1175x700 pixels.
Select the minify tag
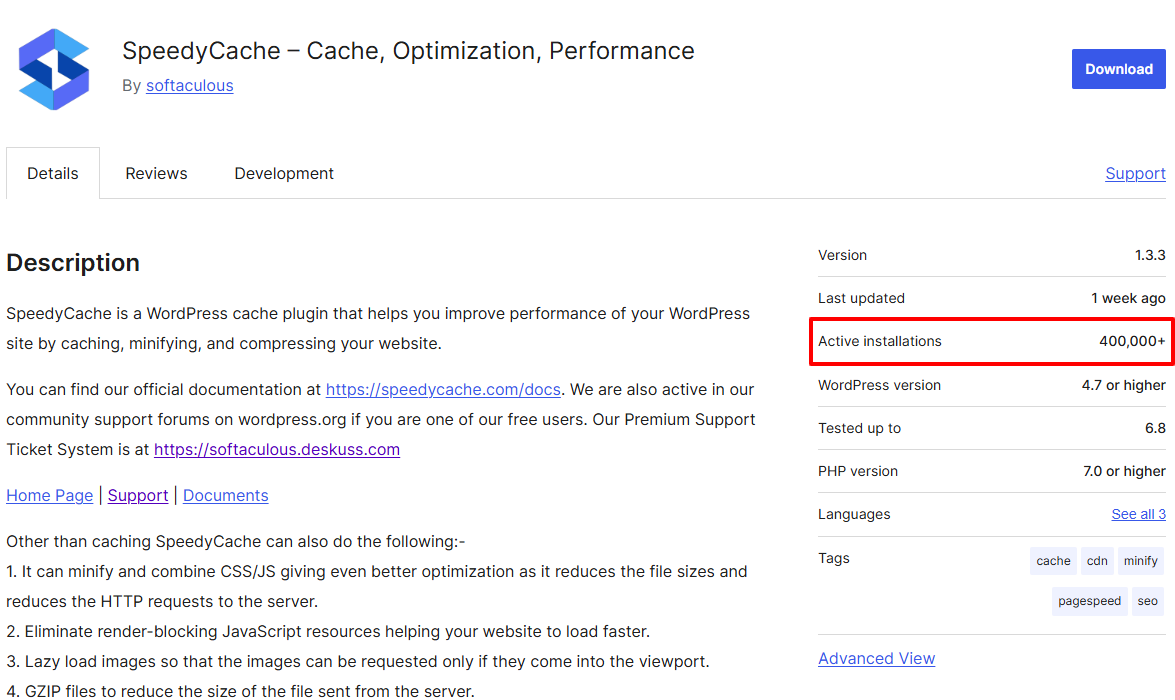tap(1141, 561)
